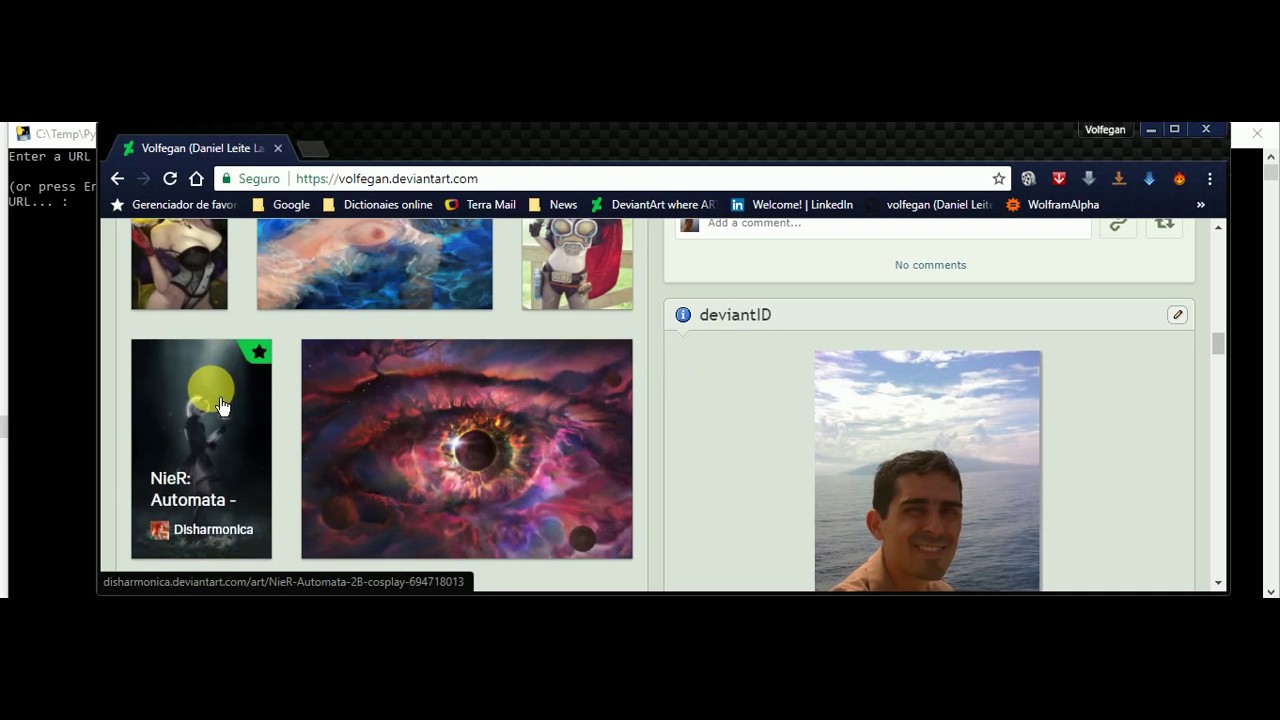Screen dimensions: 1280x720
Task: Close the Volfegan browser tab
Action: pyautogui.click(x=278, y=148)
